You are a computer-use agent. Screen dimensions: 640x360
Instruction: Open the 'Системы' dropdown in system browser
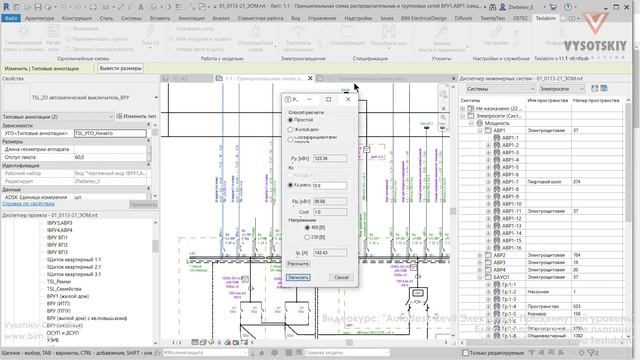tap(500, 89)
